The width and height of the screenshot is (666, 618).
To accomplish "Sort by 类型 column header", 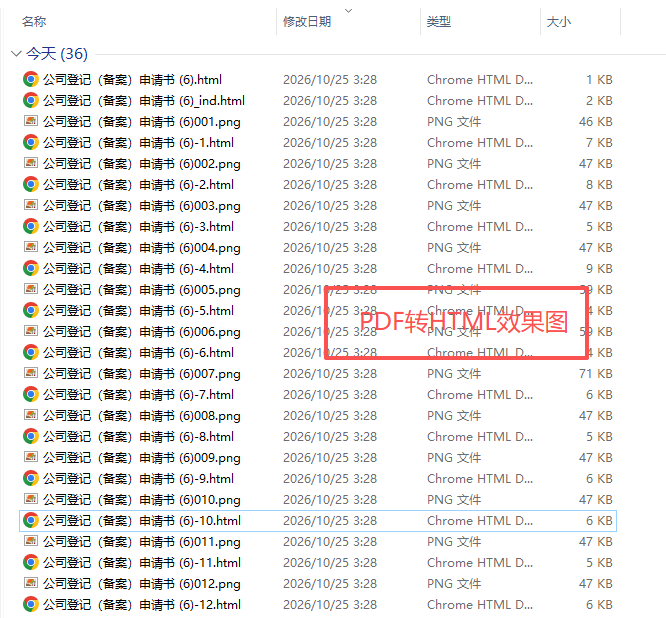I will point(439,22).
